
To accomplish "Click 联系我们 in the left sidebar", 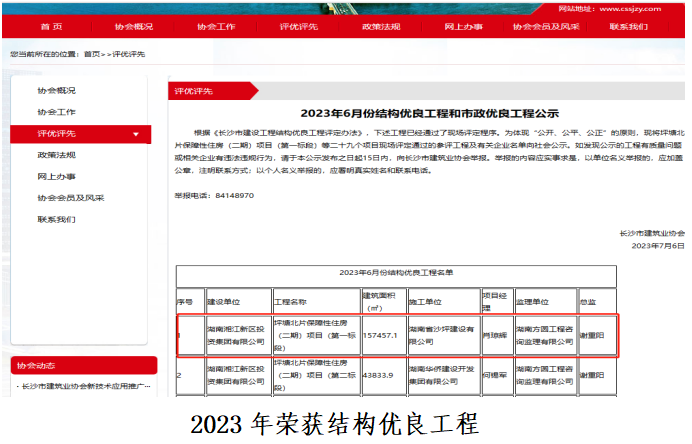I will tap(56, 219).
